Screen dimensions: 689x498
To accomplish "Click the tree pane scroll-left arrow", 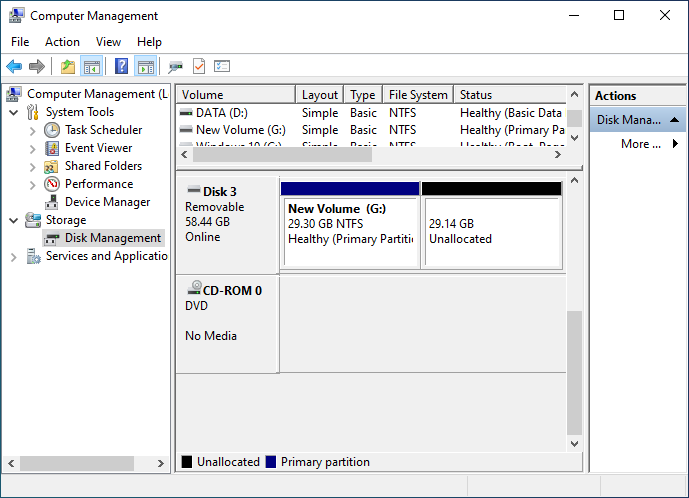I will [11, 463].
